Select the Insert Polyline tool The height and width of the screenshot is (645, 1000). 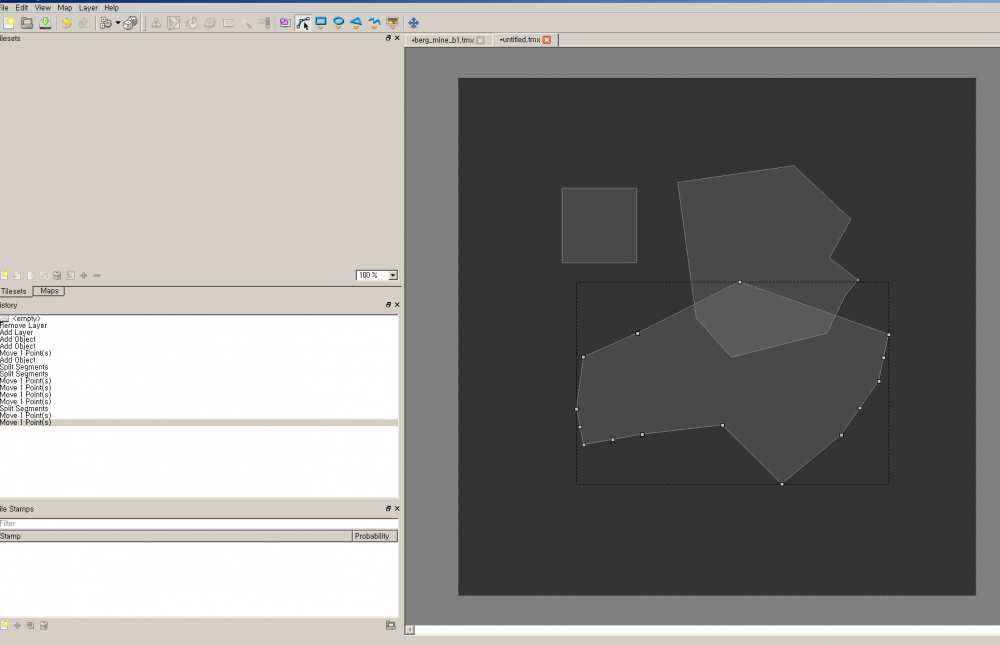374,22
